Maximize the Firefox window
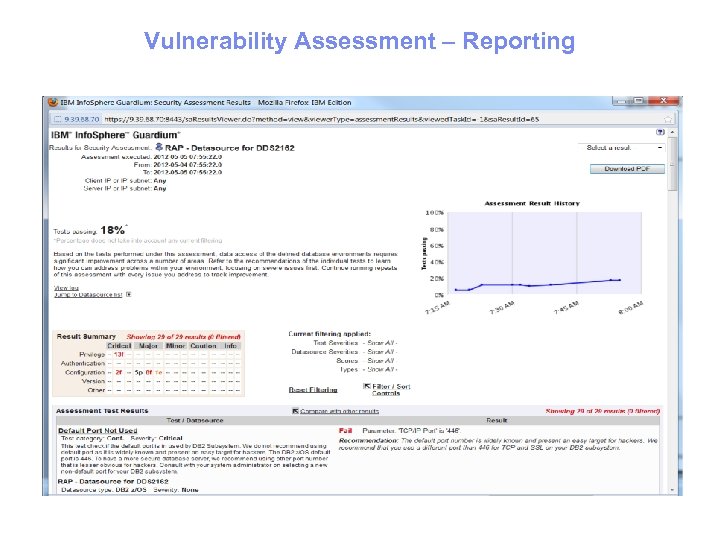Viewport: 720px width, 540px height. point(639,101)
